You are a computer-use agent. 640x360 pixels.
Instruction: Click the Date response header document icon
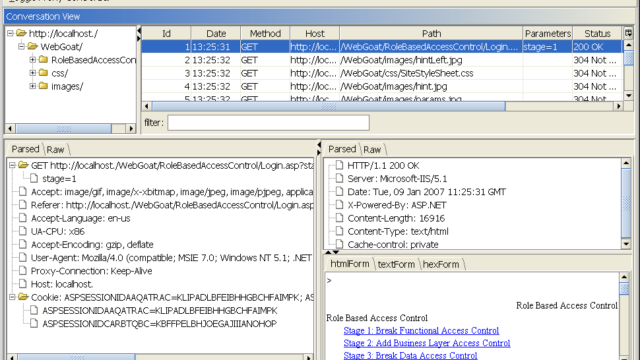(339, 191)
